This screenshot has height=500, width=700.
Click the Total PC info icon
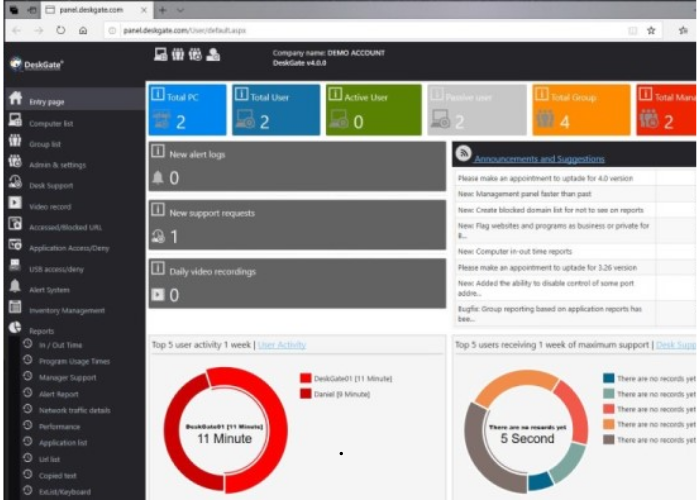[x=158, y=94]
